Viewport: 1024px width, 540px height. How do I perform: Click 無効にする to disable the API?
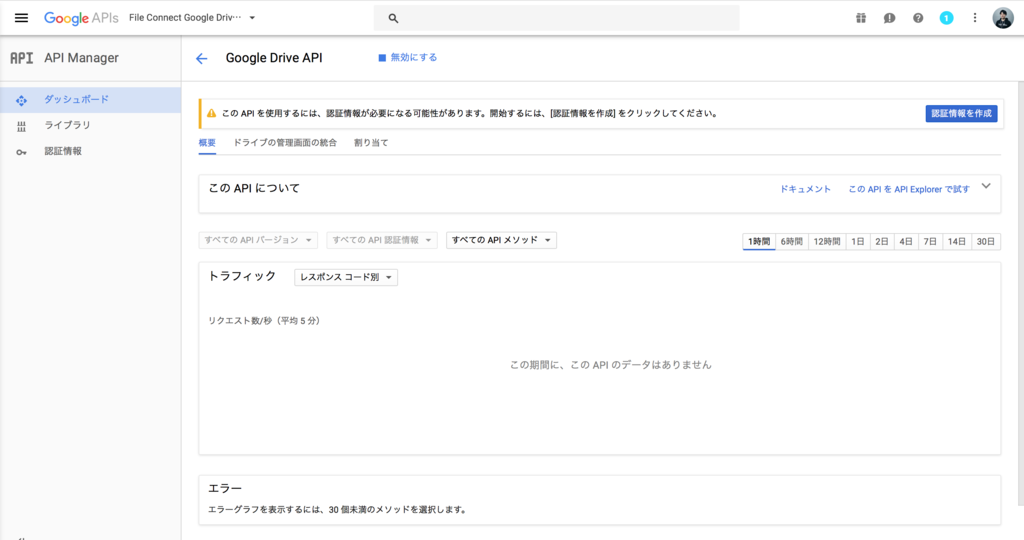[x=408, y=57]
